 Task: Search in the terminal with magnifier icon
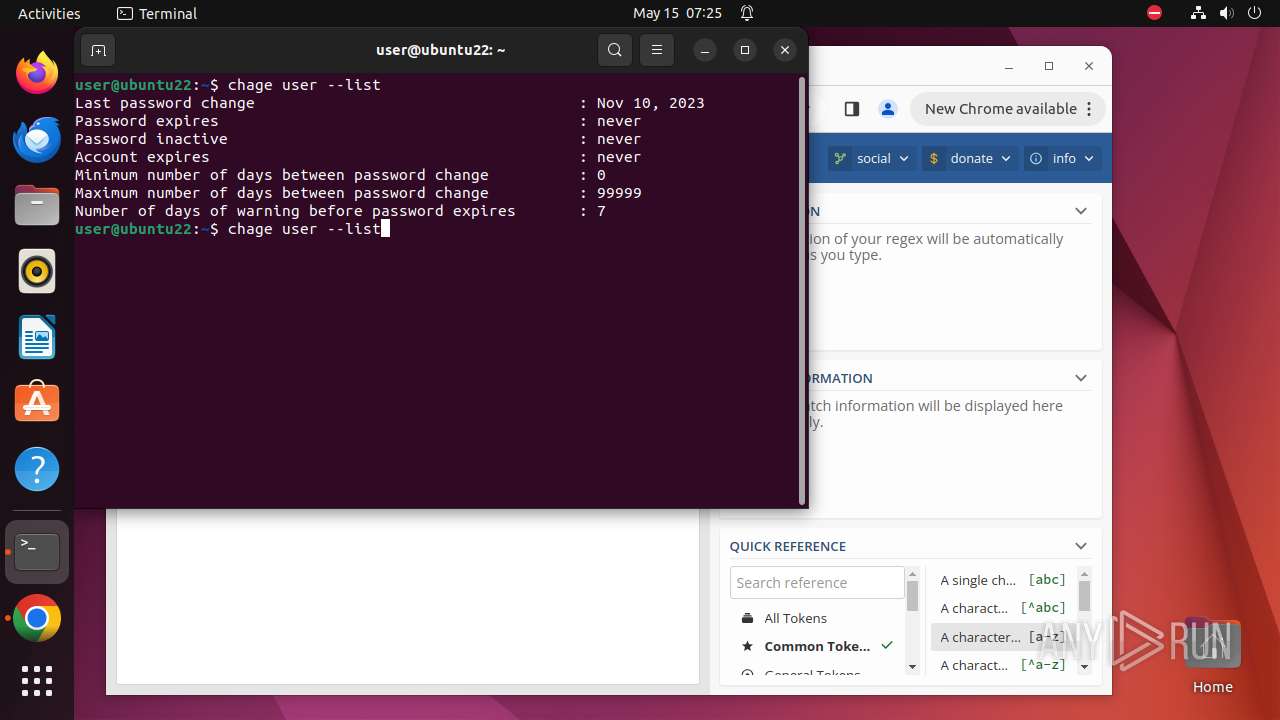pyautogui.click(x=615, y=50)
